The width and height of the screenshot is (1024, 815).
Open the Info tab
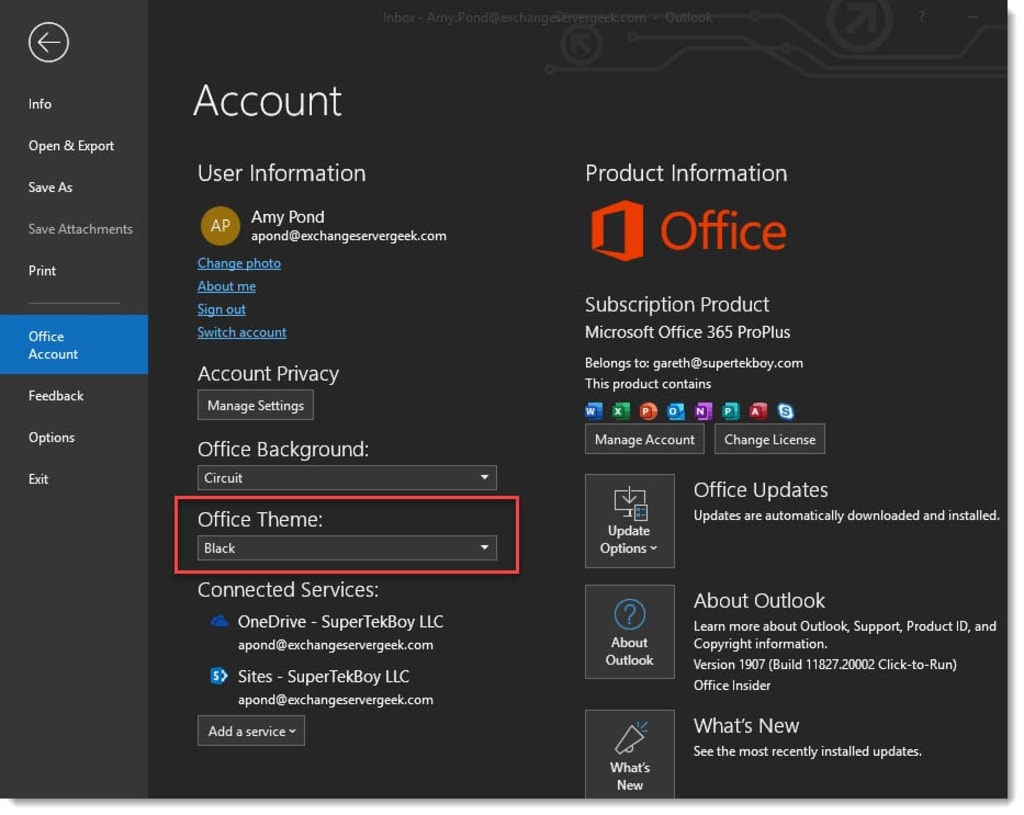click(40, 104)
